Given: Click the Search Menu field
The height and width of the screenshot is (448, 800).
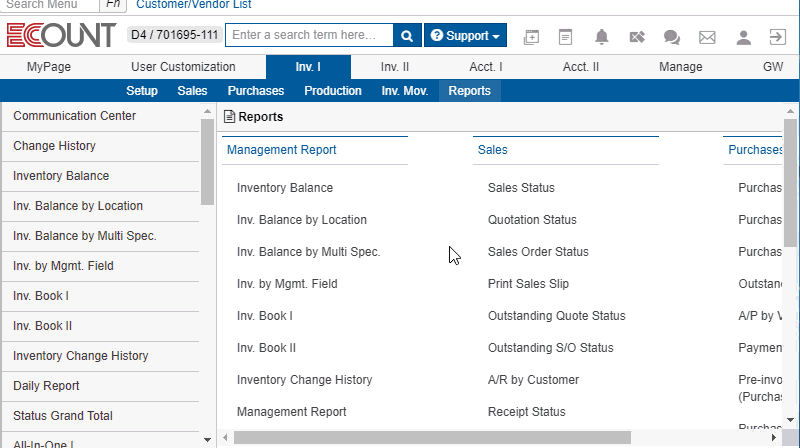Looking at the screenshot, I should (x=49, y=5).
